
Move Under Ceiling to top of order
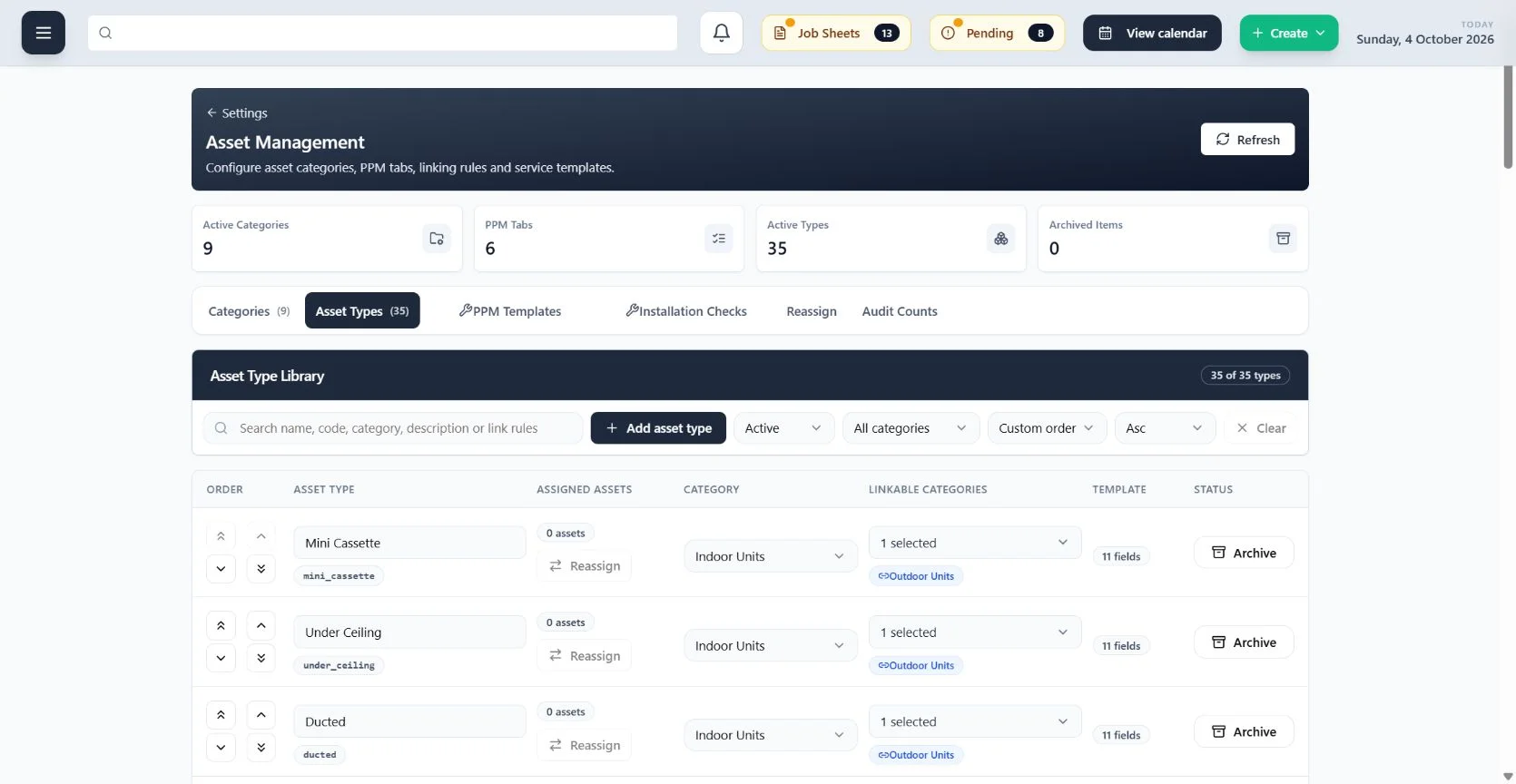click(221, 625)
